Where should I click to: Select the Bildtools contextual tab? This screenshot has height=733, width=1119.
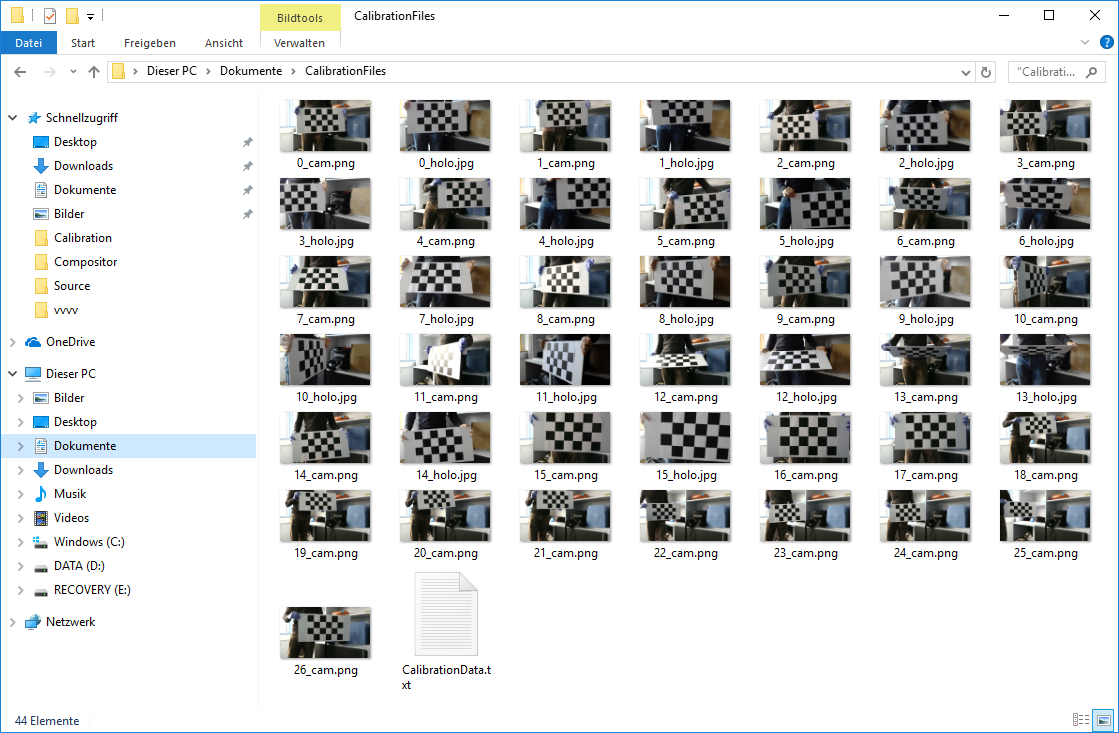point(300,18)
